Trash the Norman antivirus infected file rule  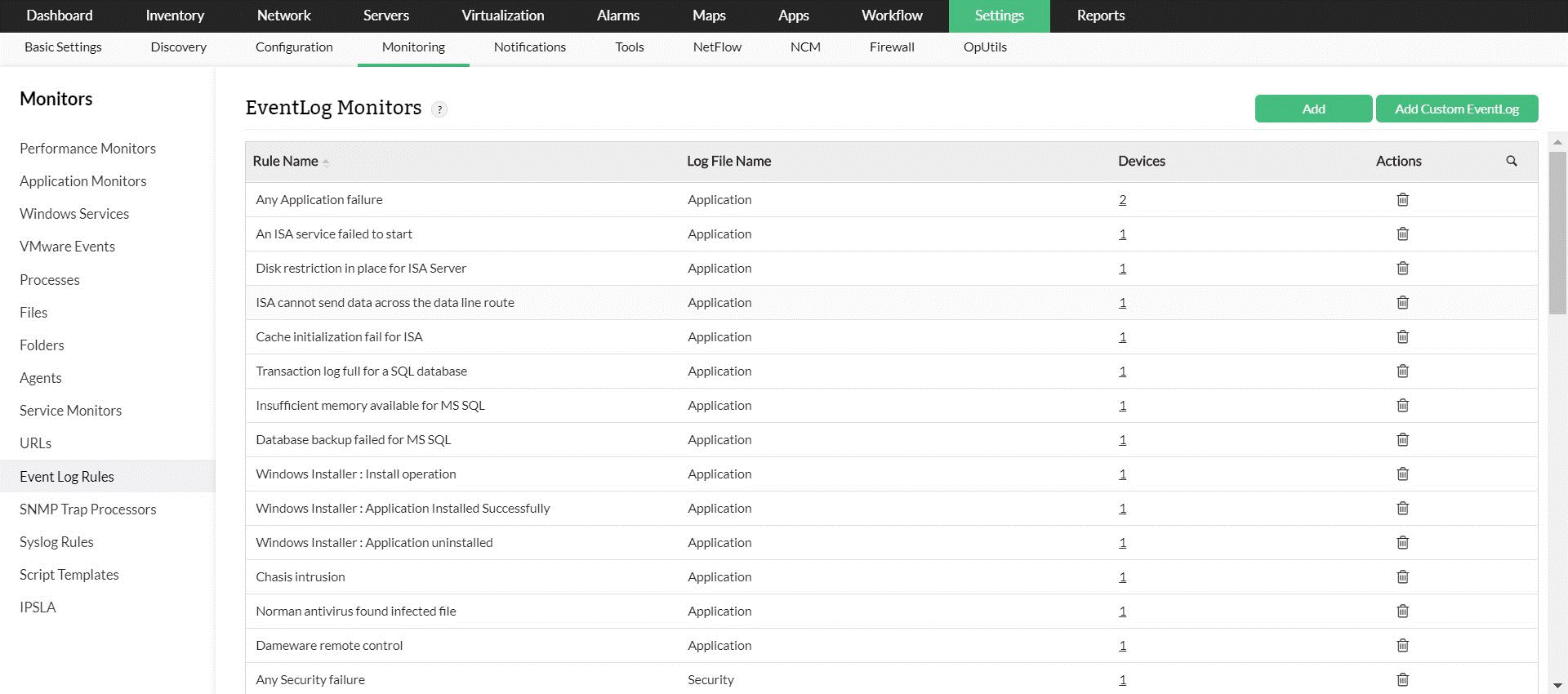coord(1402,611)
